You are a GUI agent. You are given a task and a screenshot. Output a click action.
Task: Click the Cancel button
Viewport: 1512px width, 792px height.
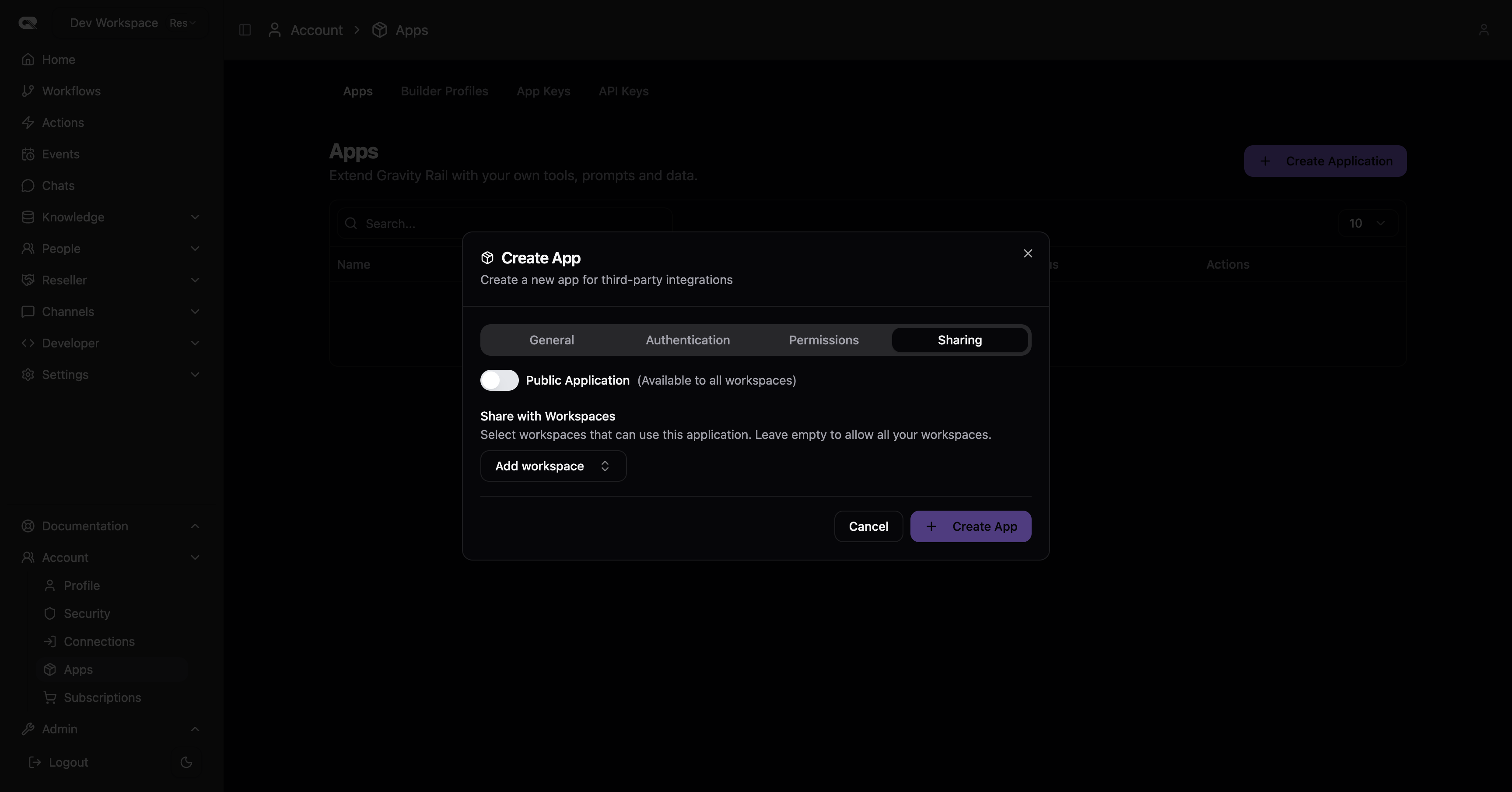(x=868, y=527)
